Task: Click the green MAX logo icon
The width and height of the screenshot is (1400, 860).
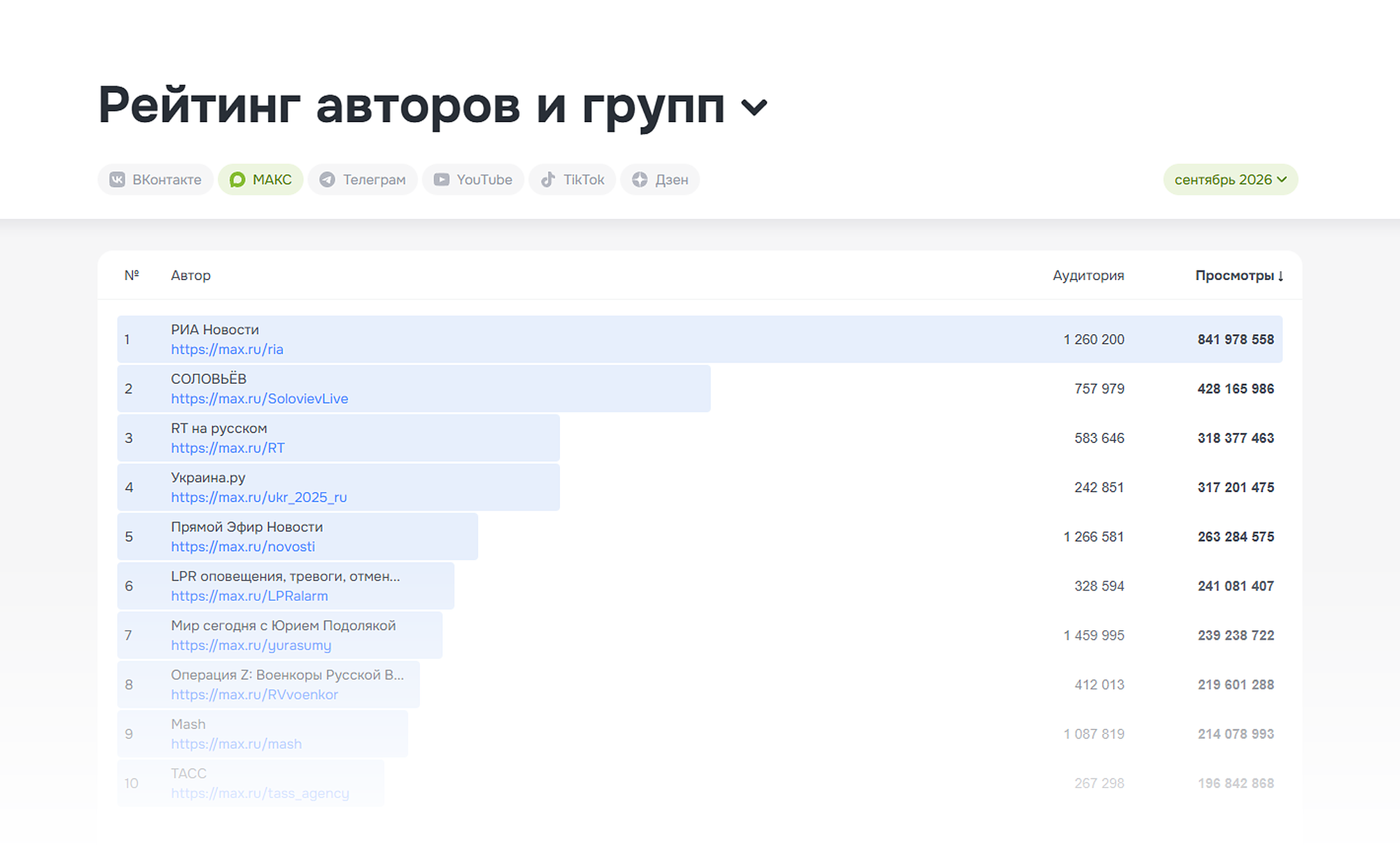Action: 237,180
